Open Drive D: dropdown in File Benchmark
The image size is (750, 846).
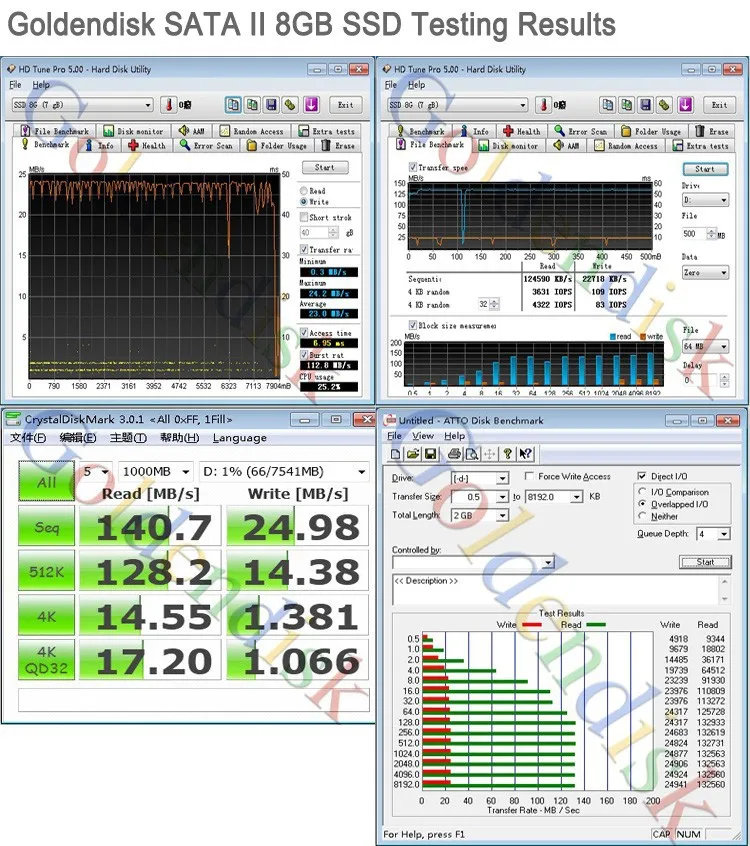(705, 200)
